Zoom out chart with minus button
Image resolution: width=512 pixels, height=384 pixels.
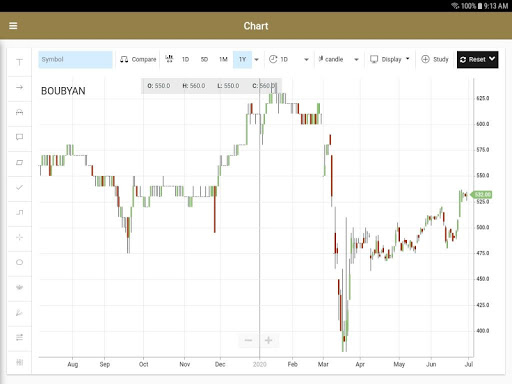pos(248,340)
